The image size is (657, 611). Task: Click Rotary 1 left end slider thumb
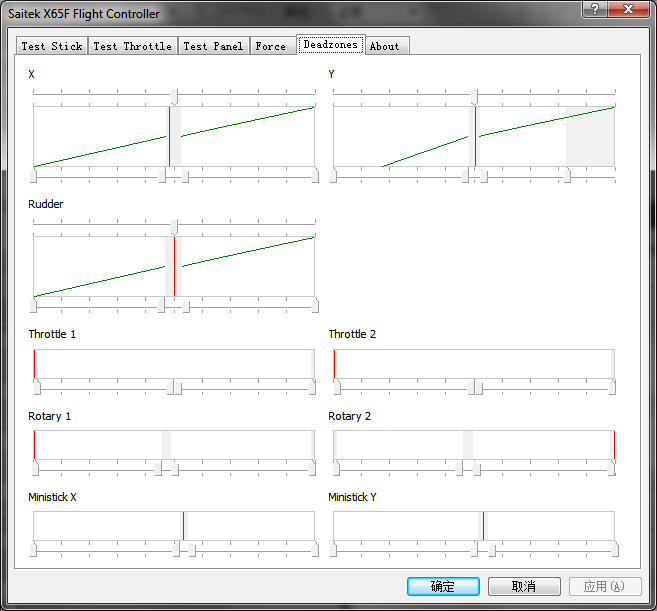(x=36, y=468)
